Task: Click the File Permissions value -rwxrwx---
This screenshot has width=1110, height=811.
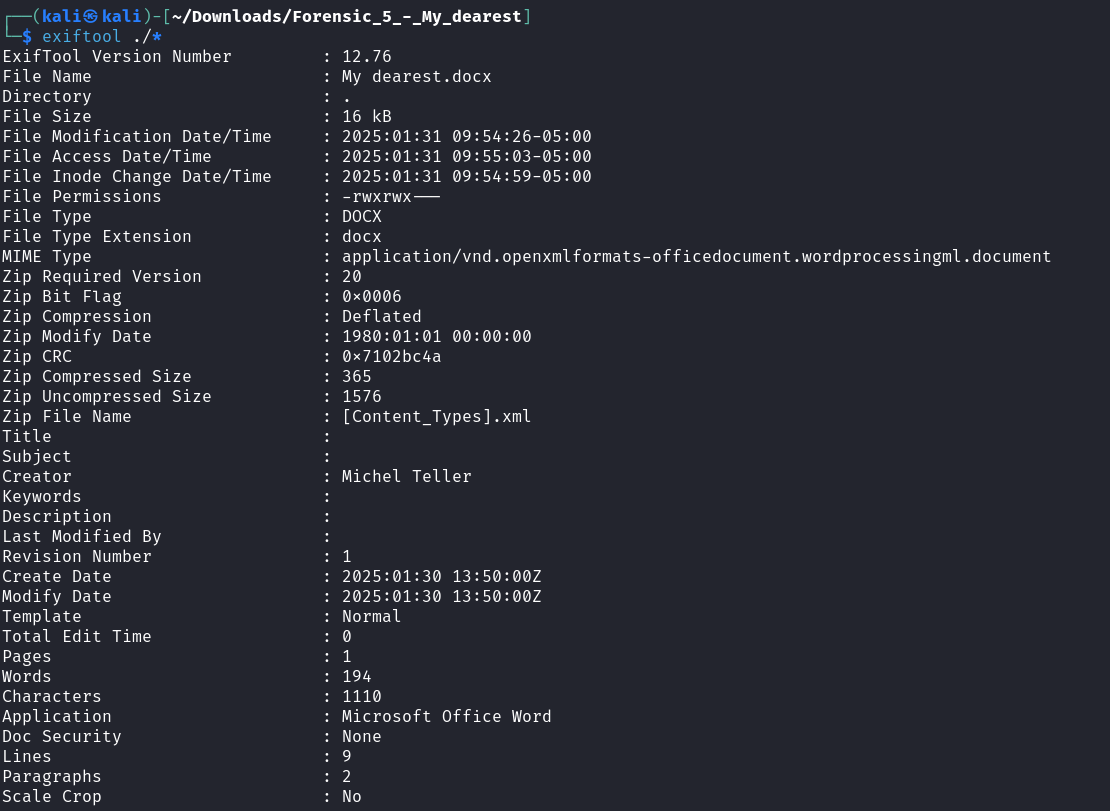Action: coord(391,196)
